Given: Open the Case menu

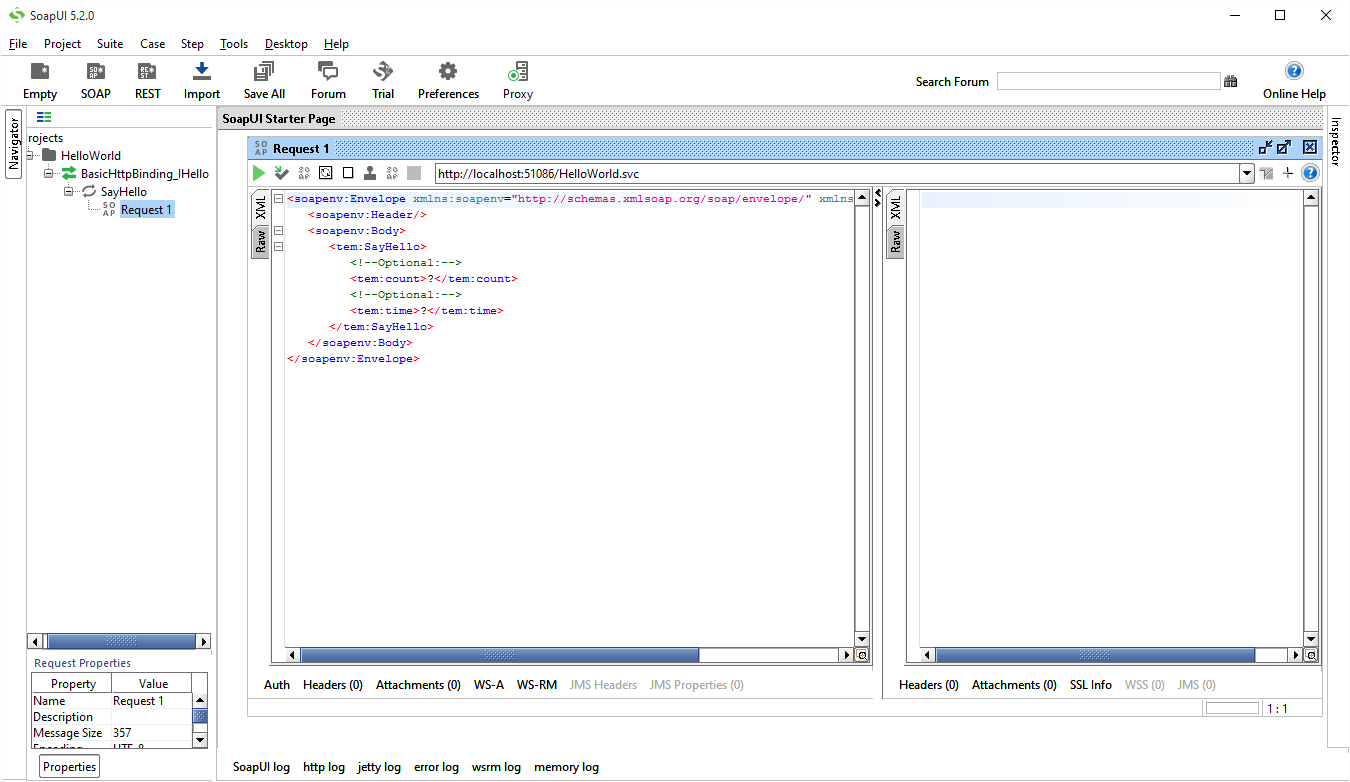Looking at the screenshot, I should [x=153, y=44].
